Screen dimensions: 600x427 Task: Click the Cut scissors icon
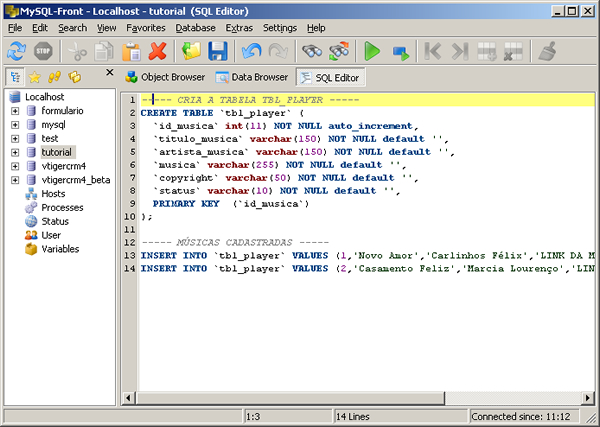pos(77,51)
